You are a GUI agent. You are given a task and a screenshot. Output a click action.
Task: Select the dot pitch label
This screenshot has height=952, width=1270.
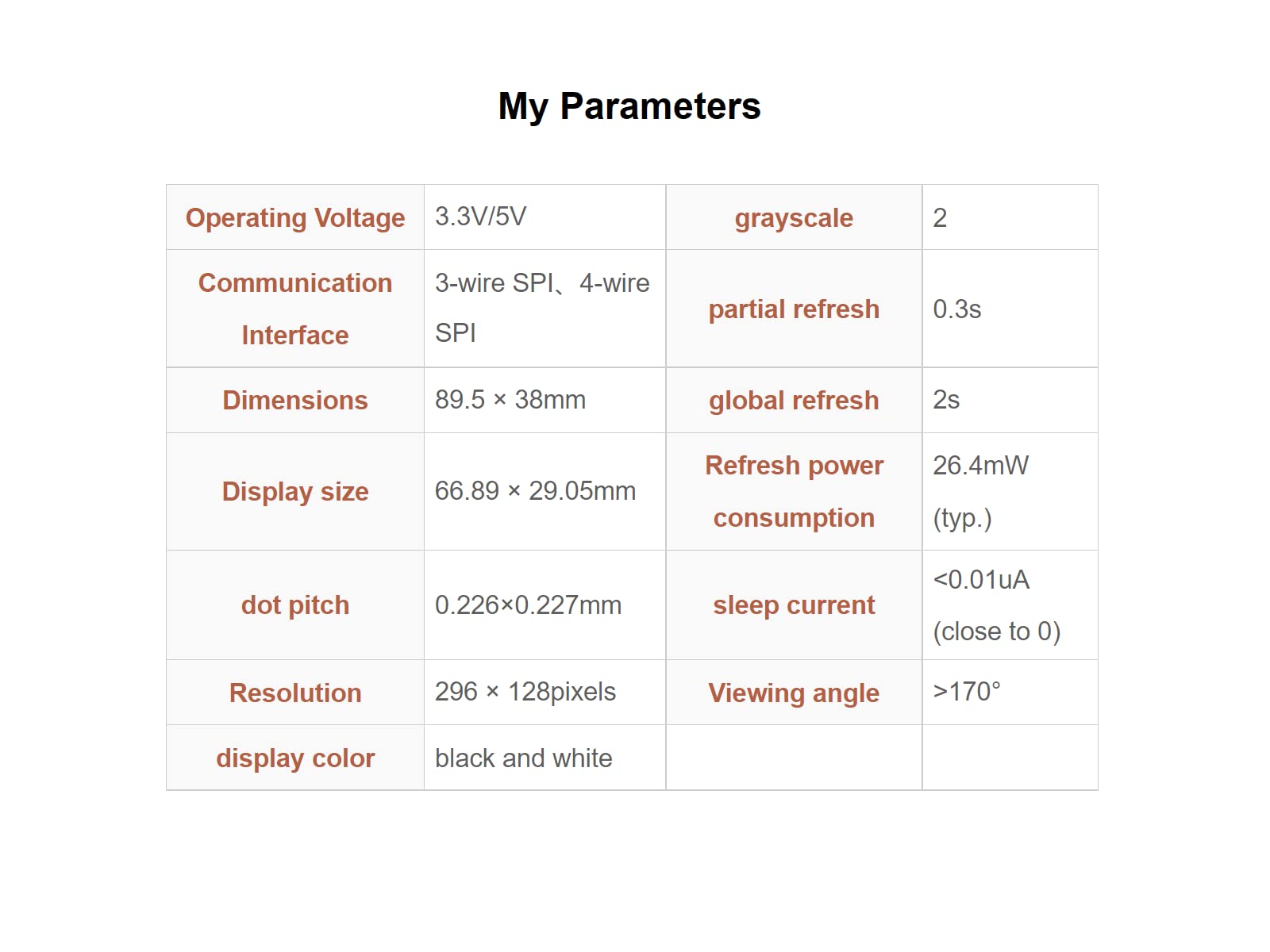click(295, 605)
